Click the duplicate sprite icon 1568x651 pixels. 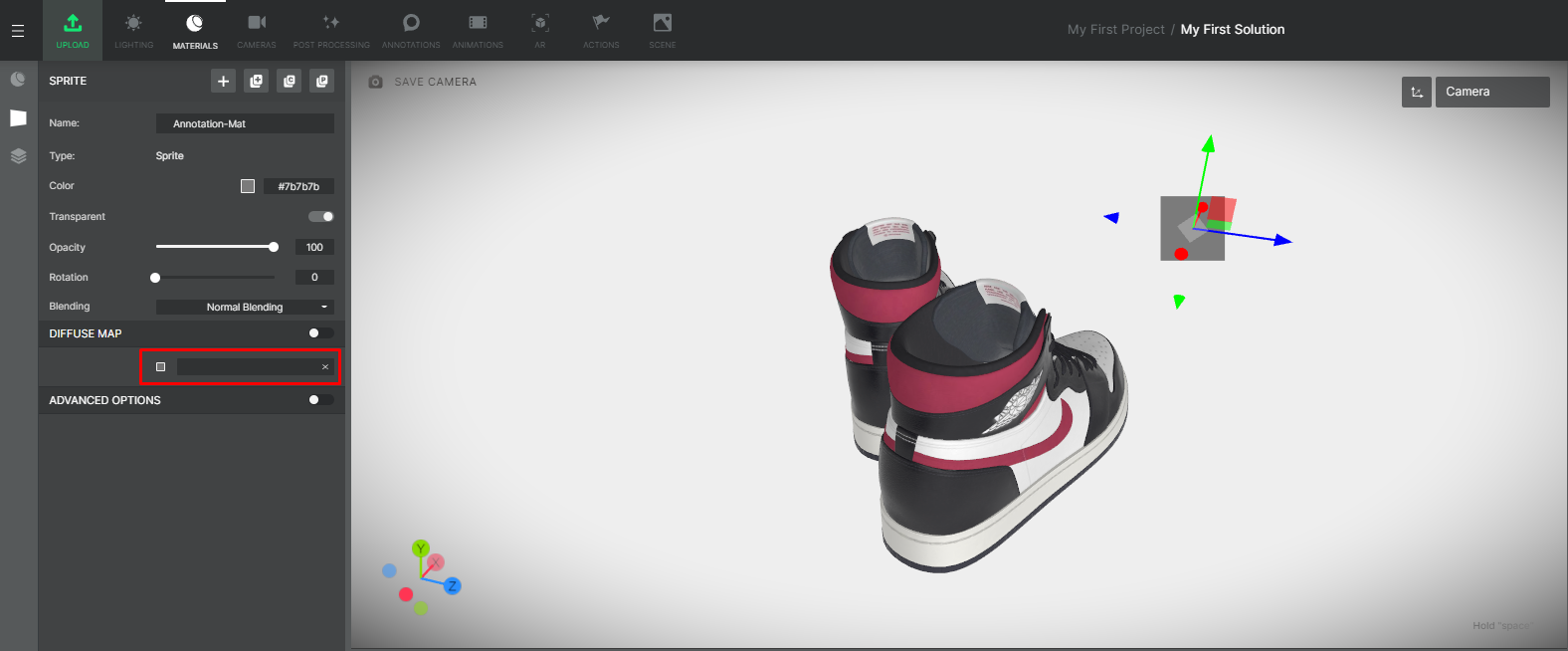pos(257,82)
